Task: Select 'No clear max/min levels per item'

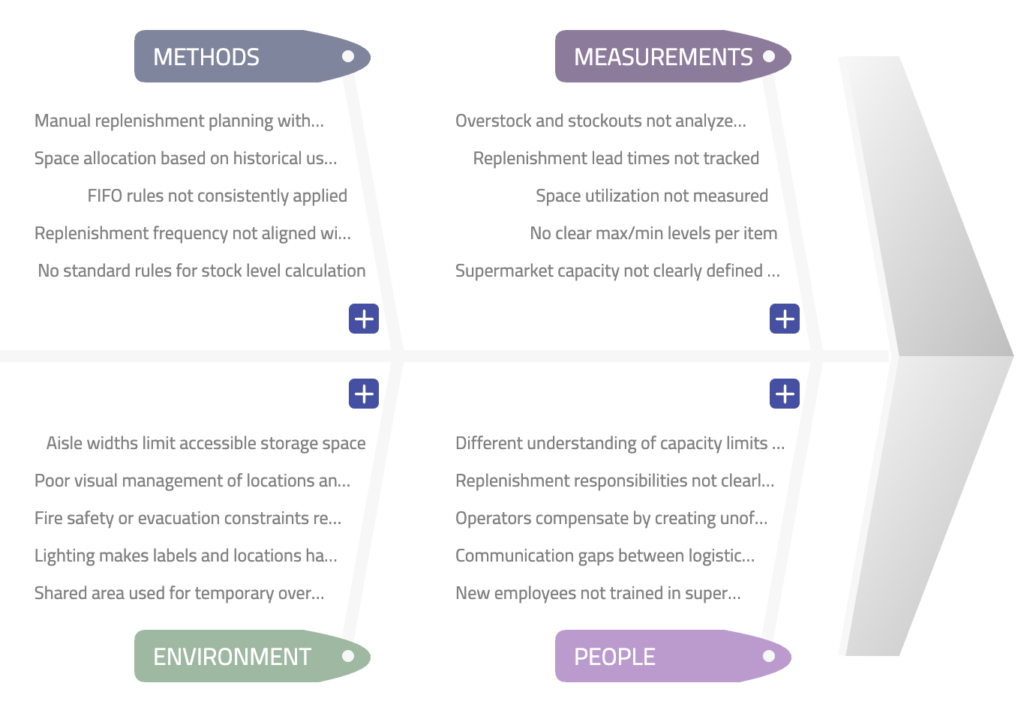Action: point(653,233)
